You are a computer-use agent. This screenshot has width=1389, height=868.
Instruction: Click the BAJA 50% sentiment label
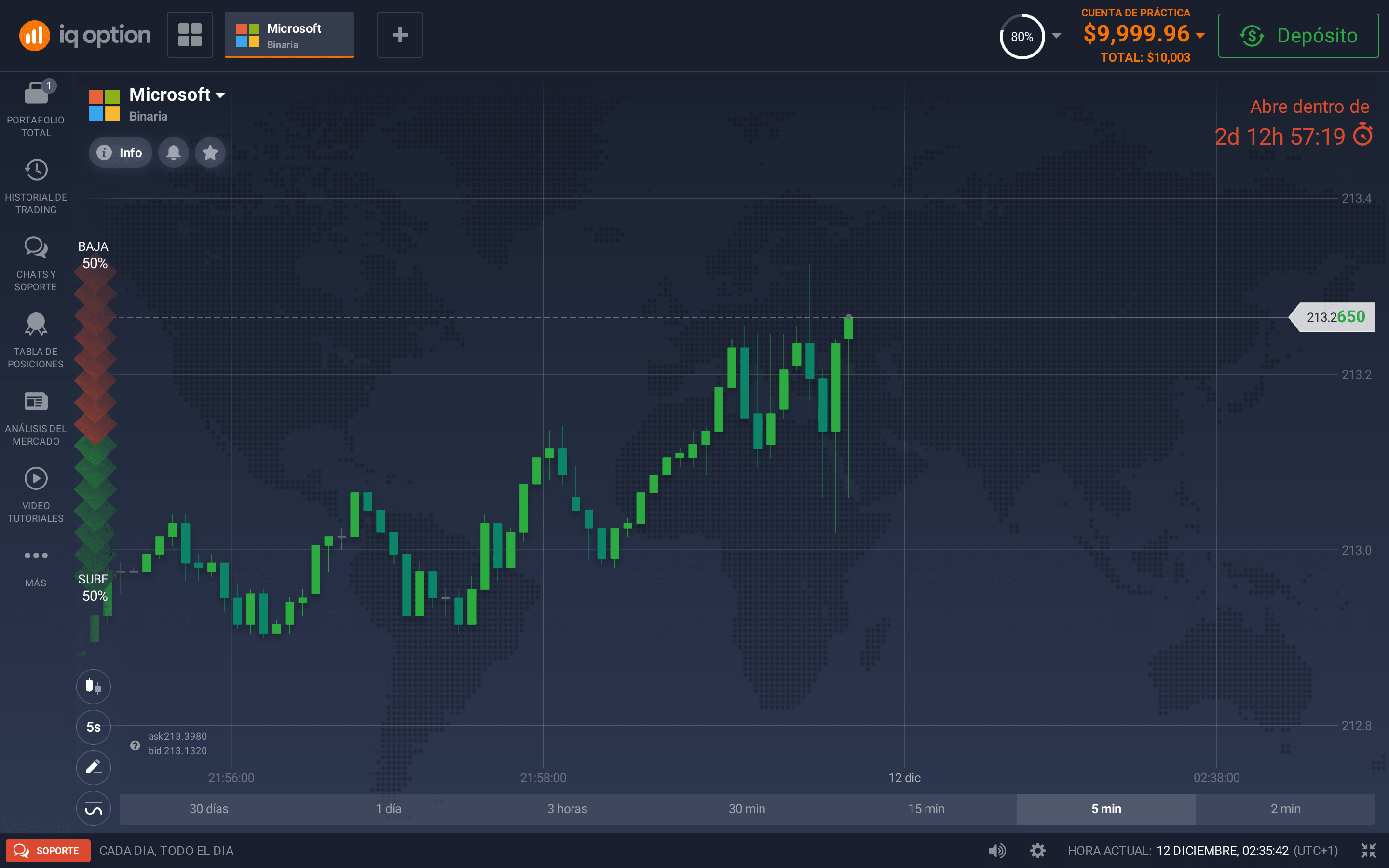click(x=94, y=255)
